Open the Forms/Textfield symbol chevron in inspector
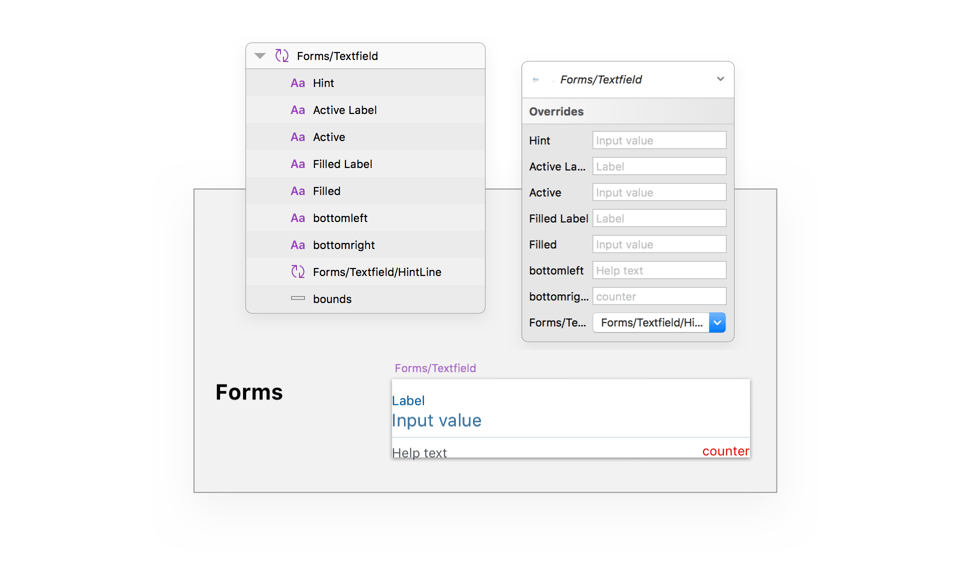This screenshot has height=561, width=970. click(x=720, y=79)
